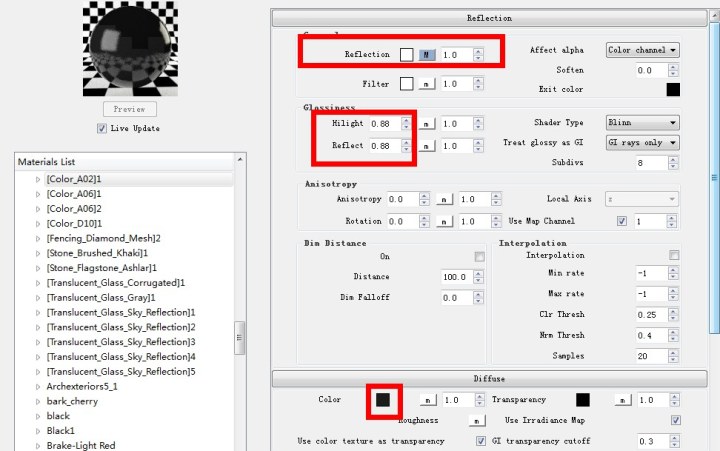Screen dimensions: 720x451
Task: Click the Reflection multiplier spinner arrows
Action: click(x=478, y=55)
